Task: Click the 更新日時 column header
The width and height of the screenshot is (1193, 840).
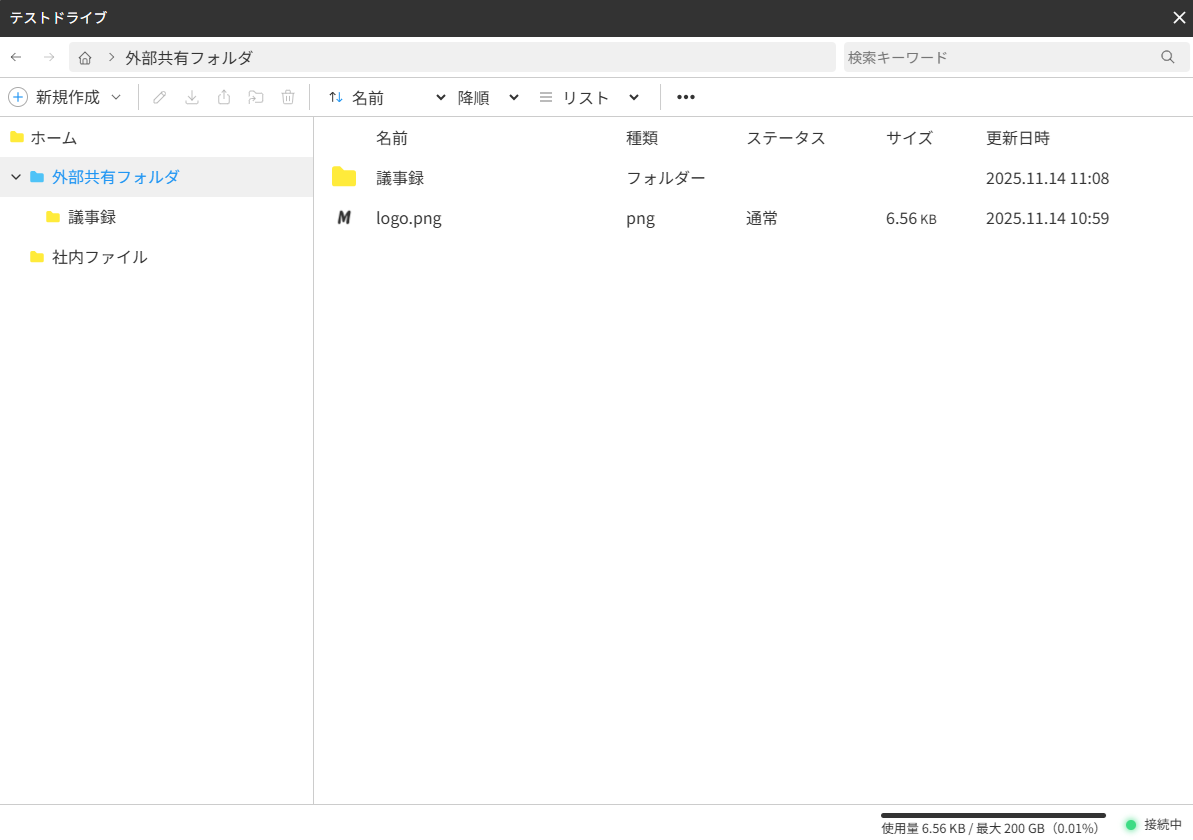Action: 1017,138
